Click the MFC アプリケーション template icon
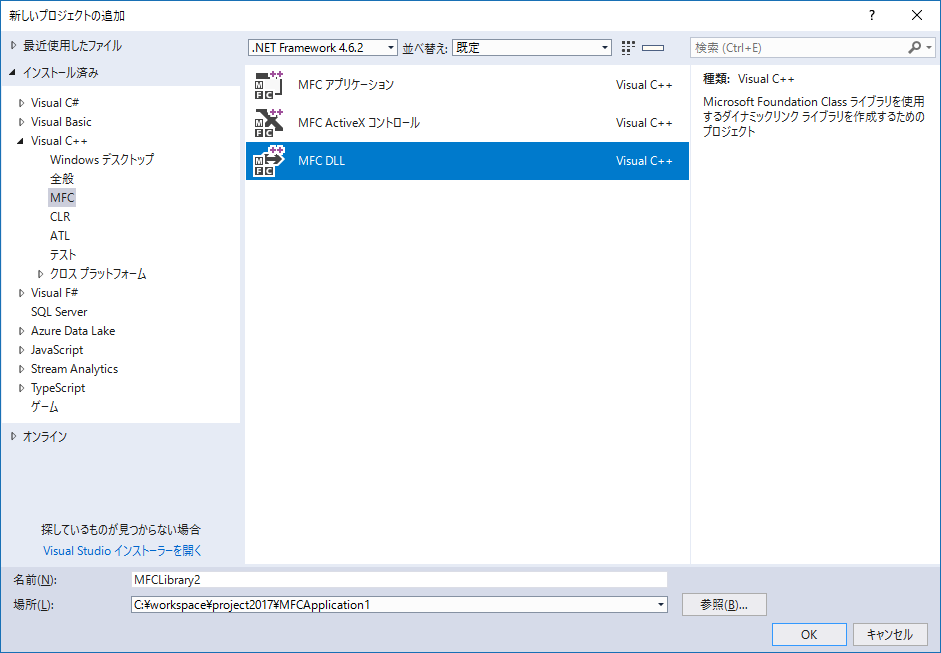Screen dimensions: 941x653 (268, 85)
